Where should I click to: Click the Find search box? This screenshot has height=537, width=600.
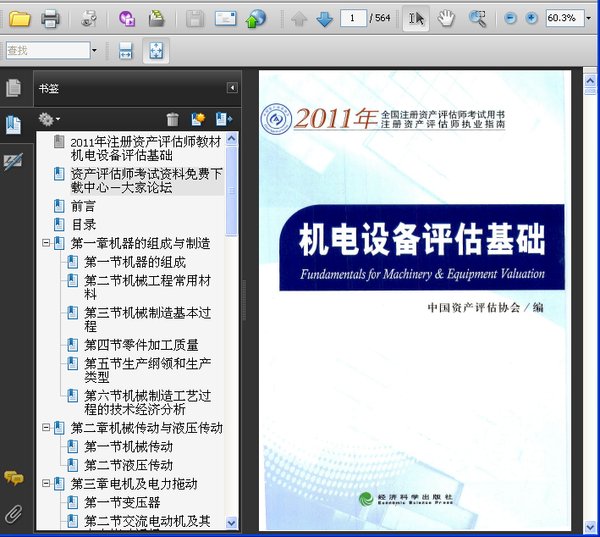48,51
